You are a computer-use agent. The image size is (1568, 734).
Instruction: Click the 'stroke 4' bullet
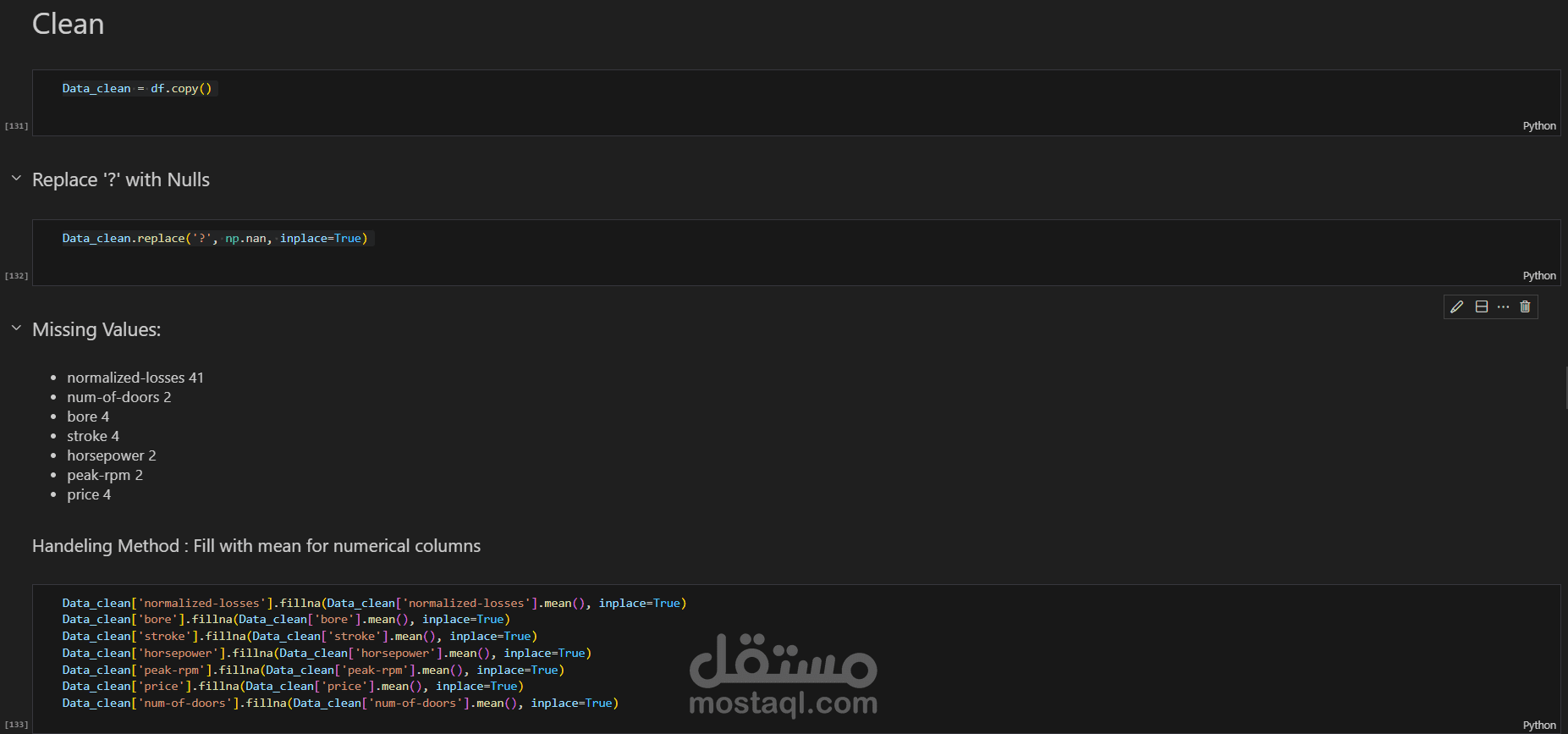pos(93,436)
